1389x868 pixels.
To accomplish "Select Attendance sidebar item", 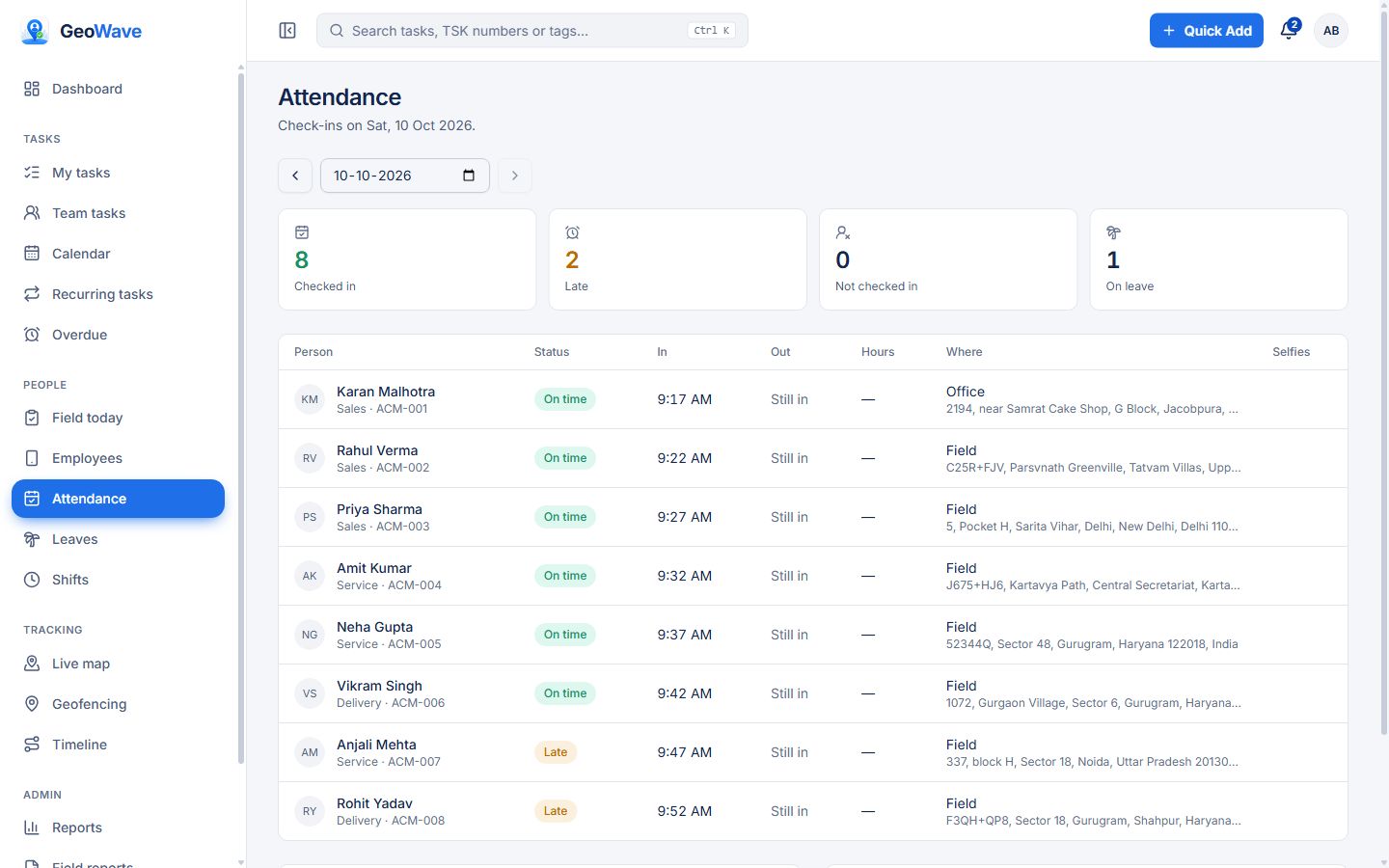I will 118,499.
